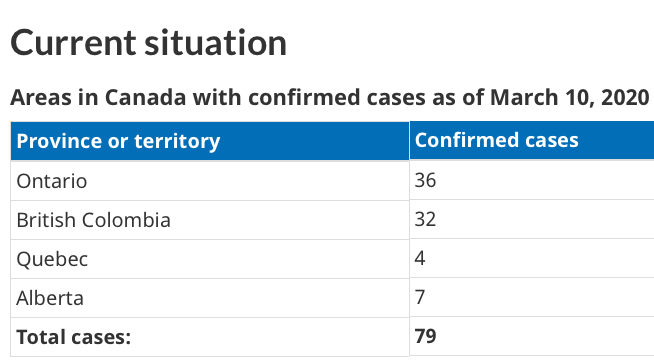
Task: Select the Ontario row label
Action: 52,181
